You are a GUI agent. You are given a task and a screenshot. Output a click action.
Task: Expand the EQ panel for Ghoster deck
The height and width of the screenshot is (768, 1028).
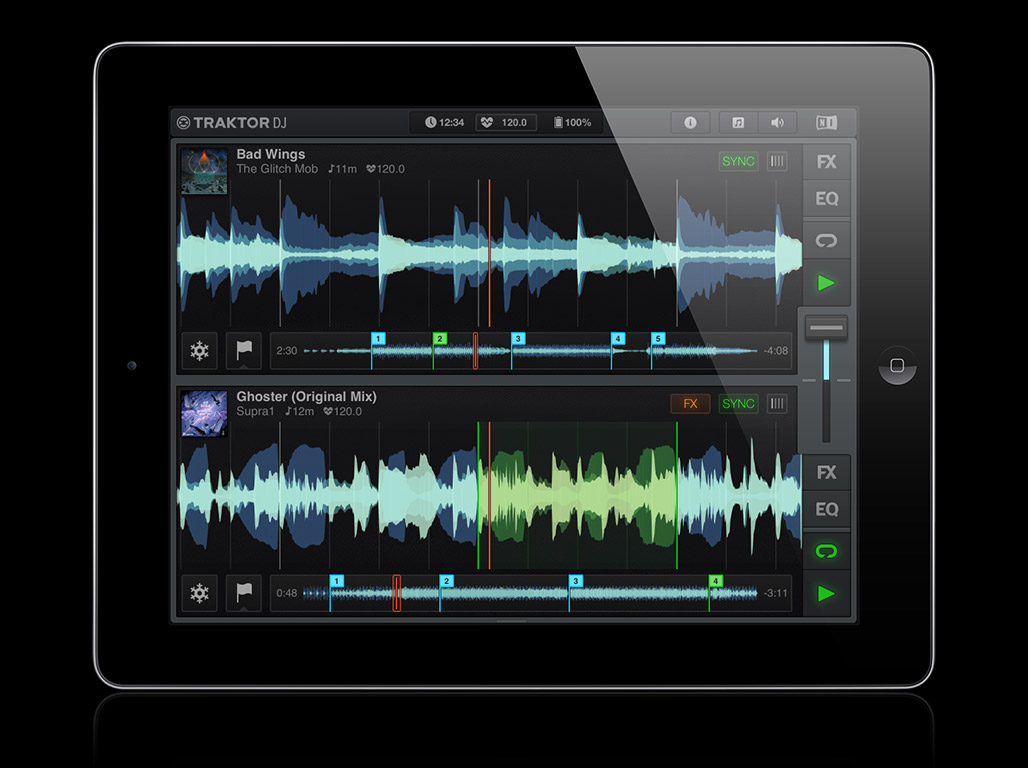(826, 510)
